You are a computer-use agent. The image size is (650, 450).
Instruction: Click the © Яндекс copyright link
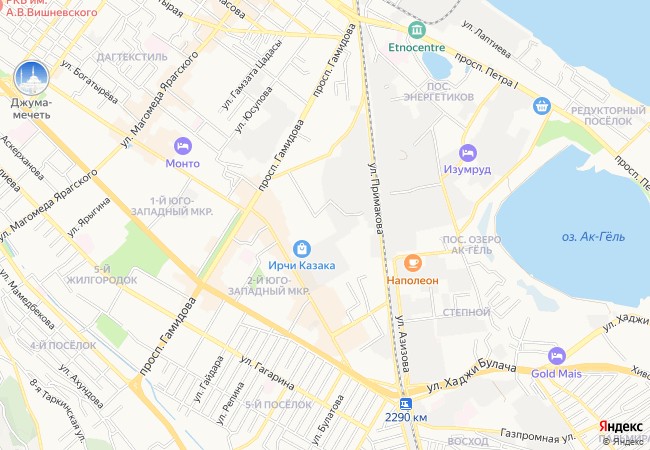pyautogui.click(x=626, y=442)
